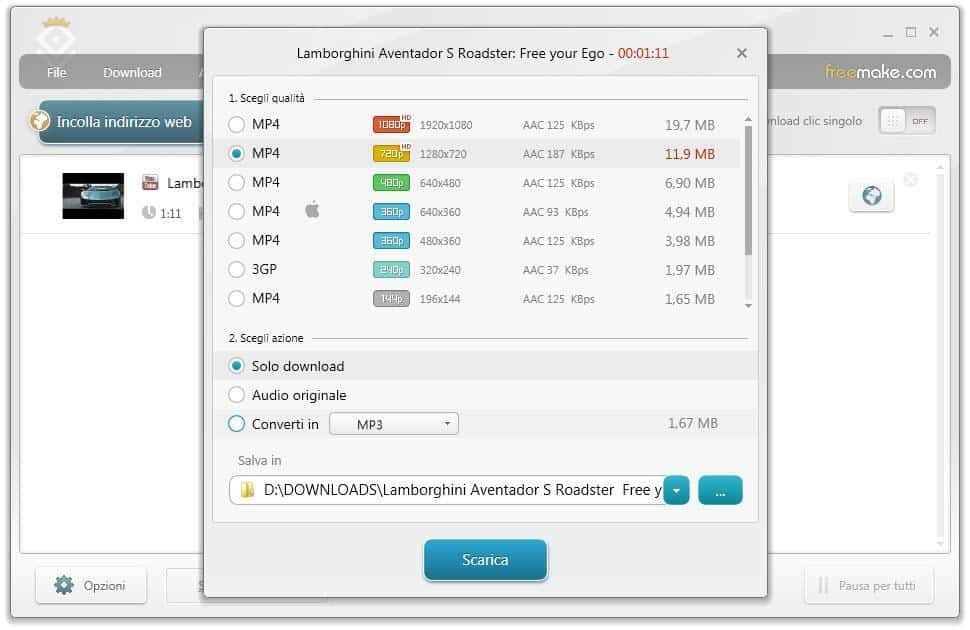Remove the Lamborghini item with the X icon
Image resolution: width=970 pixels, height=630 pixels.
[x=911, y=179]
